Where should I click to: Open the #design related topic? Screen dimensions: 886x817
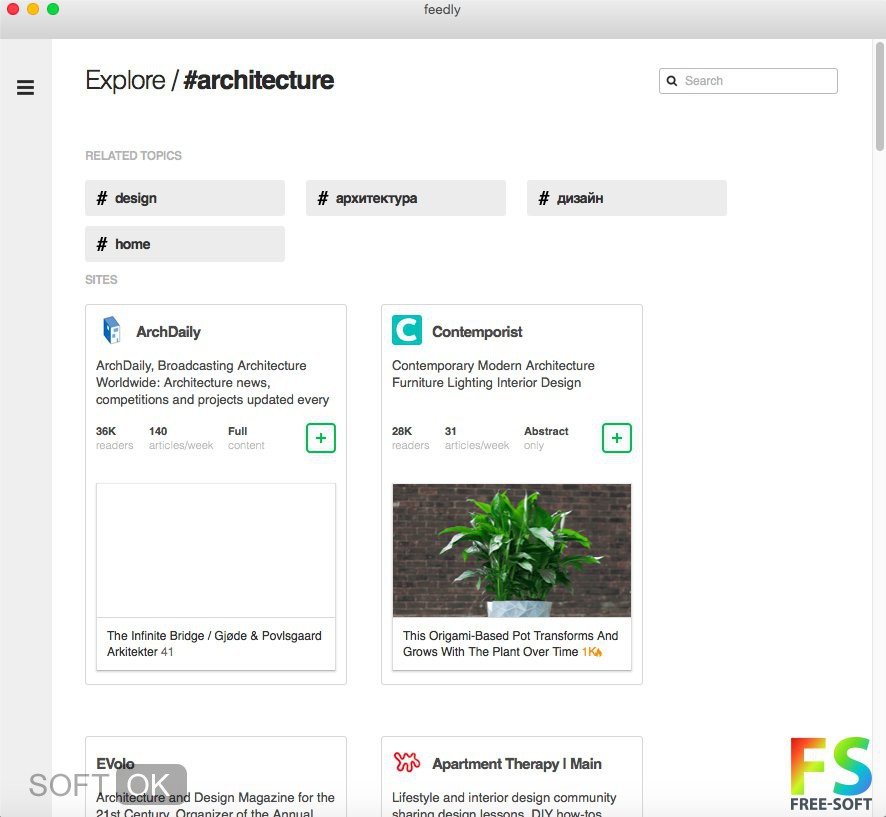185,198
